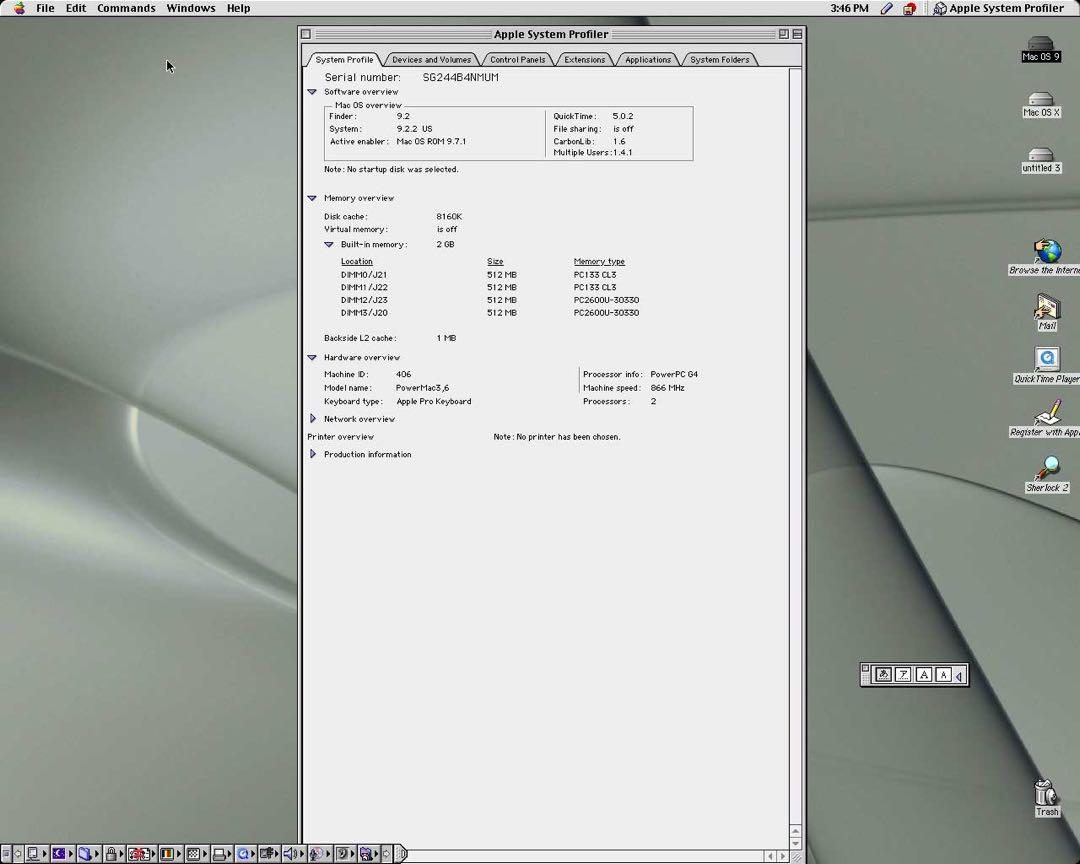1080x864 pixels.
Task: Click the serial number SG244B4NMUM
Action: (x=460, y=77)
